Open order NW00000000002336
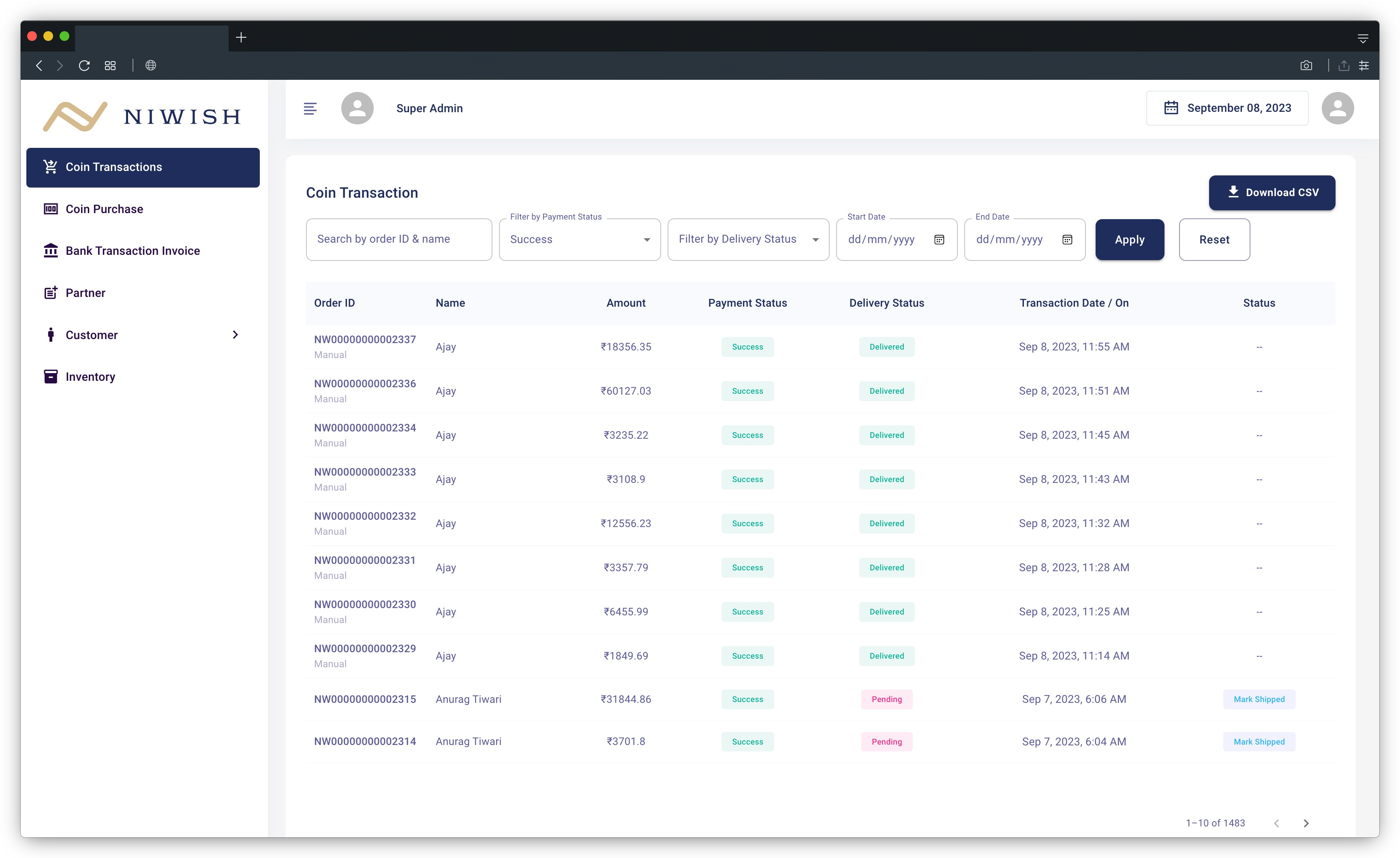The image size is (1400, 858). tap(365, 384)
